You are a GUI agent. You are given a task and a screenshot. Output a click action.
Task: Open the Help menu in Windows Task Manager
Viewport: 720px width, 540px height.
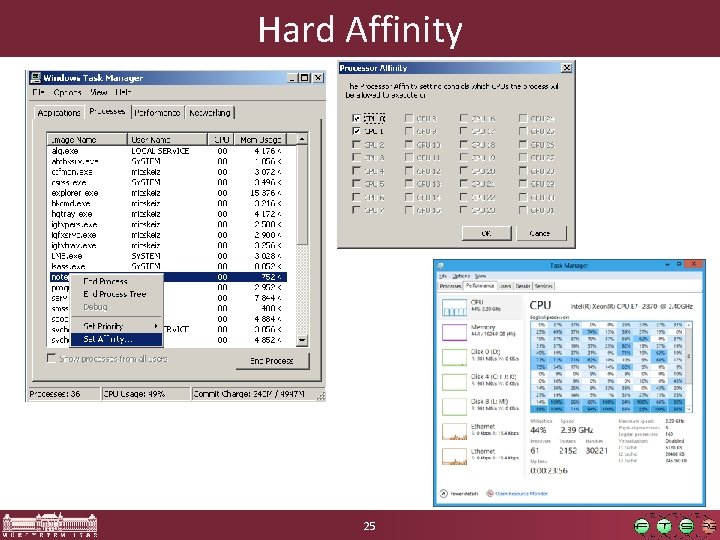coord(124,92)
